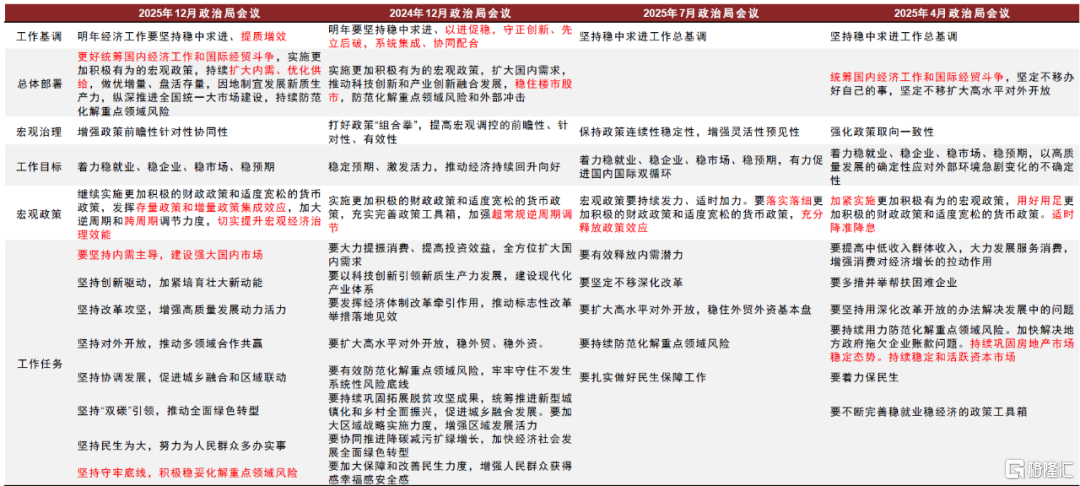This screenshot has width=1080, height=486.
Task: Click the line "坚持民生为大，努力为人民群众多办实事"
Action: click(x=181, y=445)
